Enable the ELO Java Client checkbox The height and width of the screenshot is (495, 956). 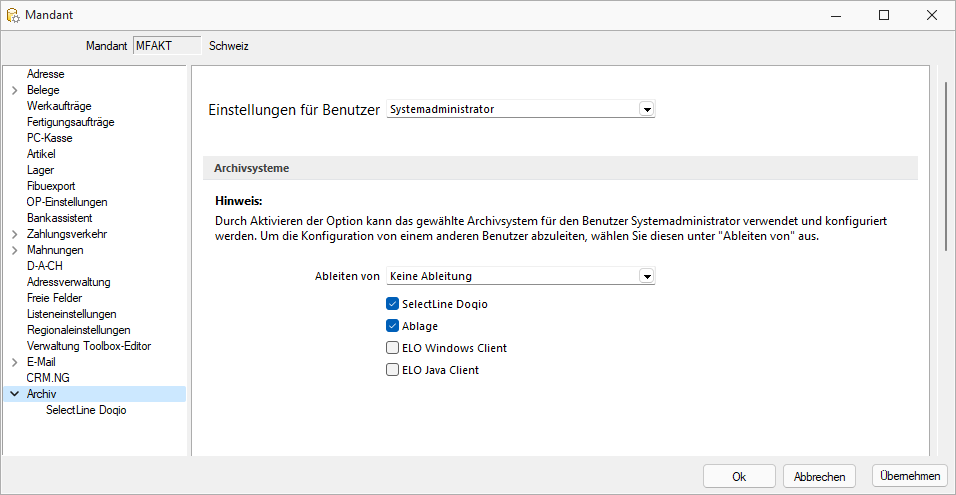tap(392, 369)
